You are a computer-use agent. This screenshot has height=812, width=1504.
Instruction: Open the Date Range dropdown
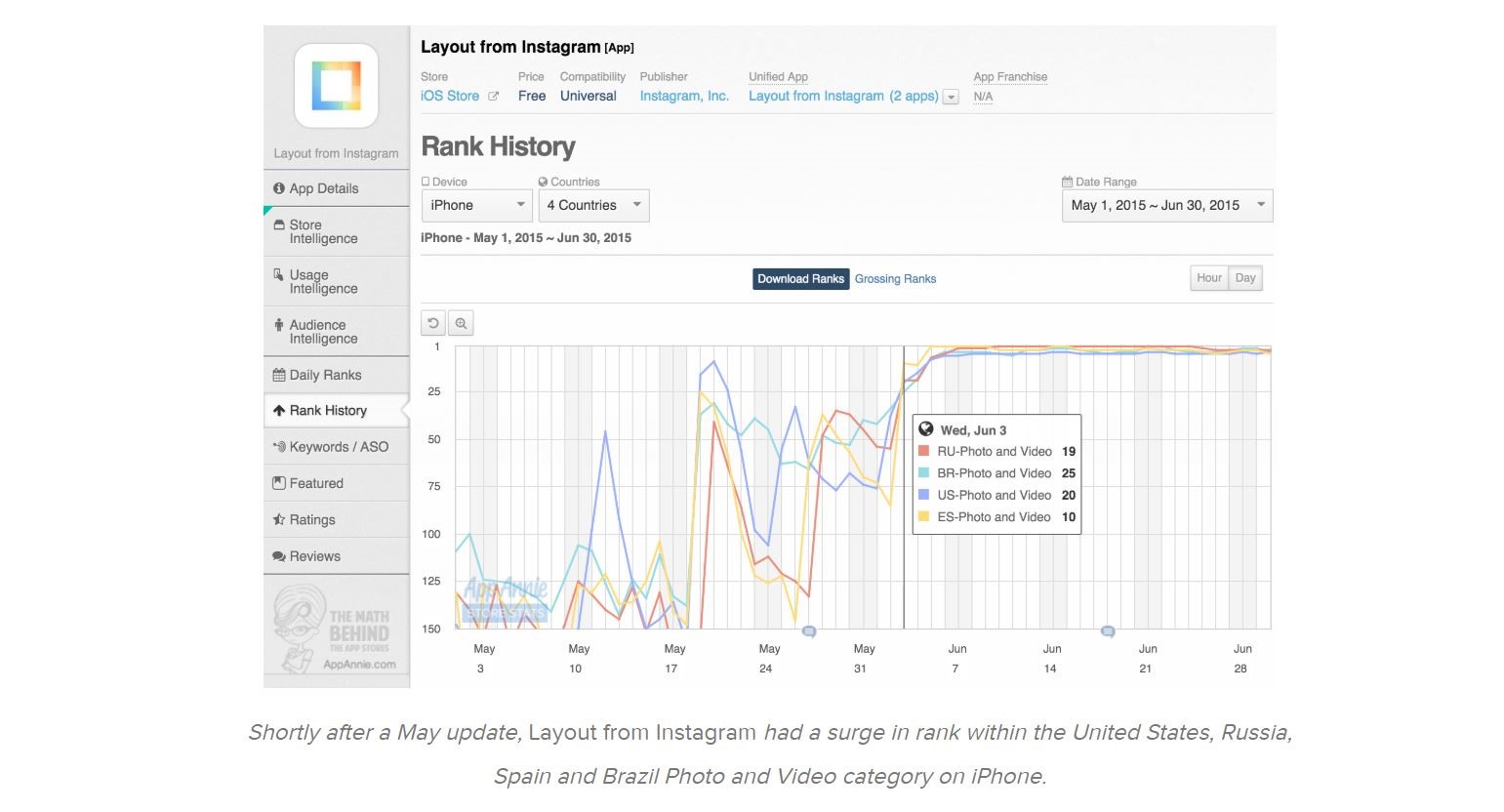pyautogui.click(x=1167, y=205)
